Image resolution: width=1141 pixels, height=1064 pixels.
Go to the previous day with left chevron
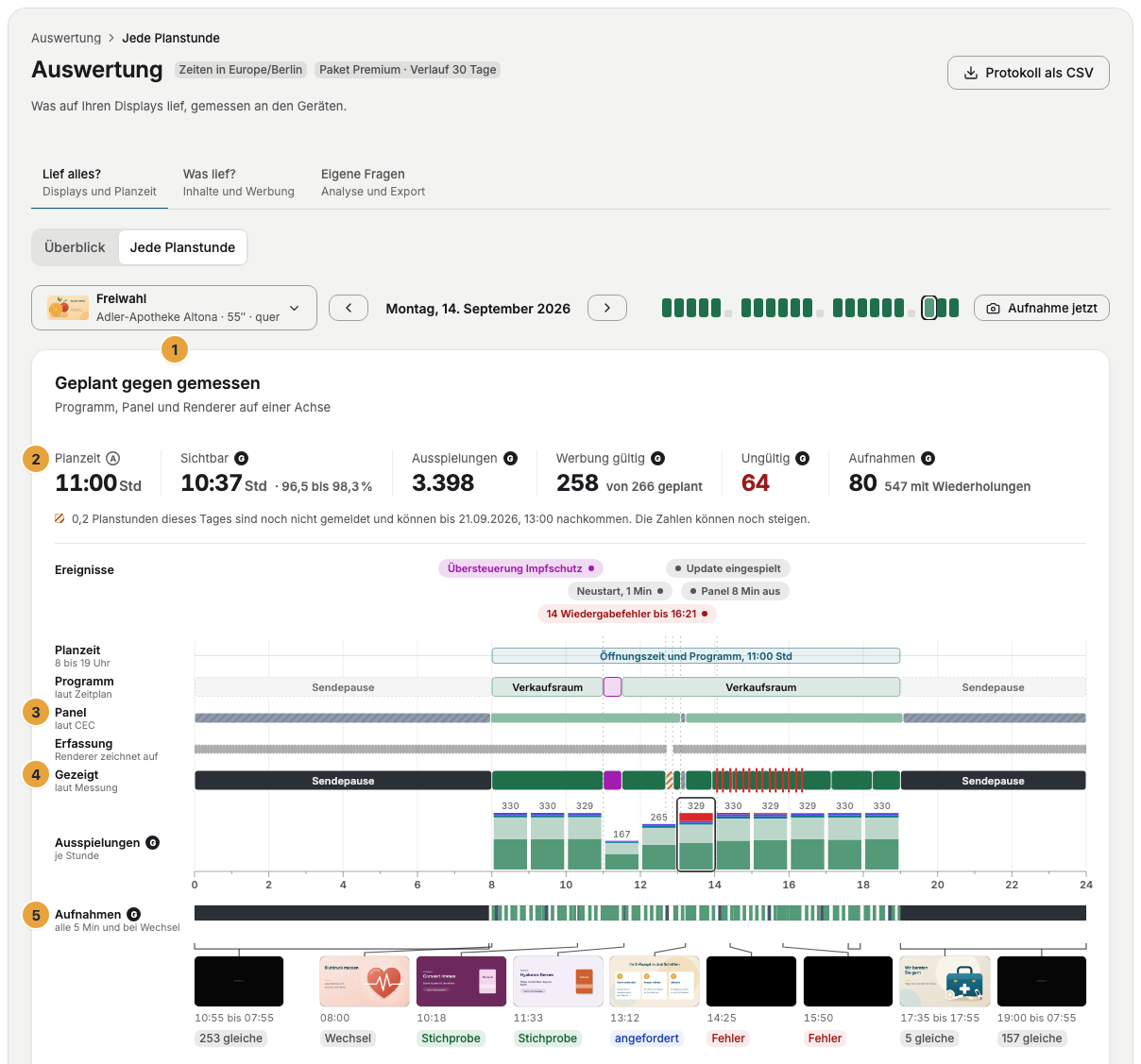coord(349,308)
